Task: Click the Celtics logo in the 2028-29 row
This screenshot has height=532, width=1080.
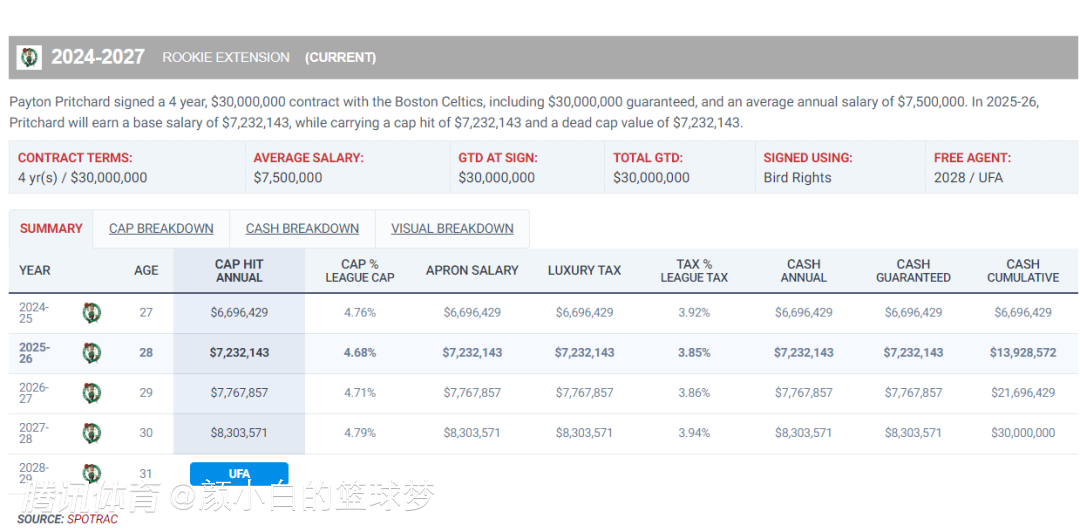Action: 92,473
